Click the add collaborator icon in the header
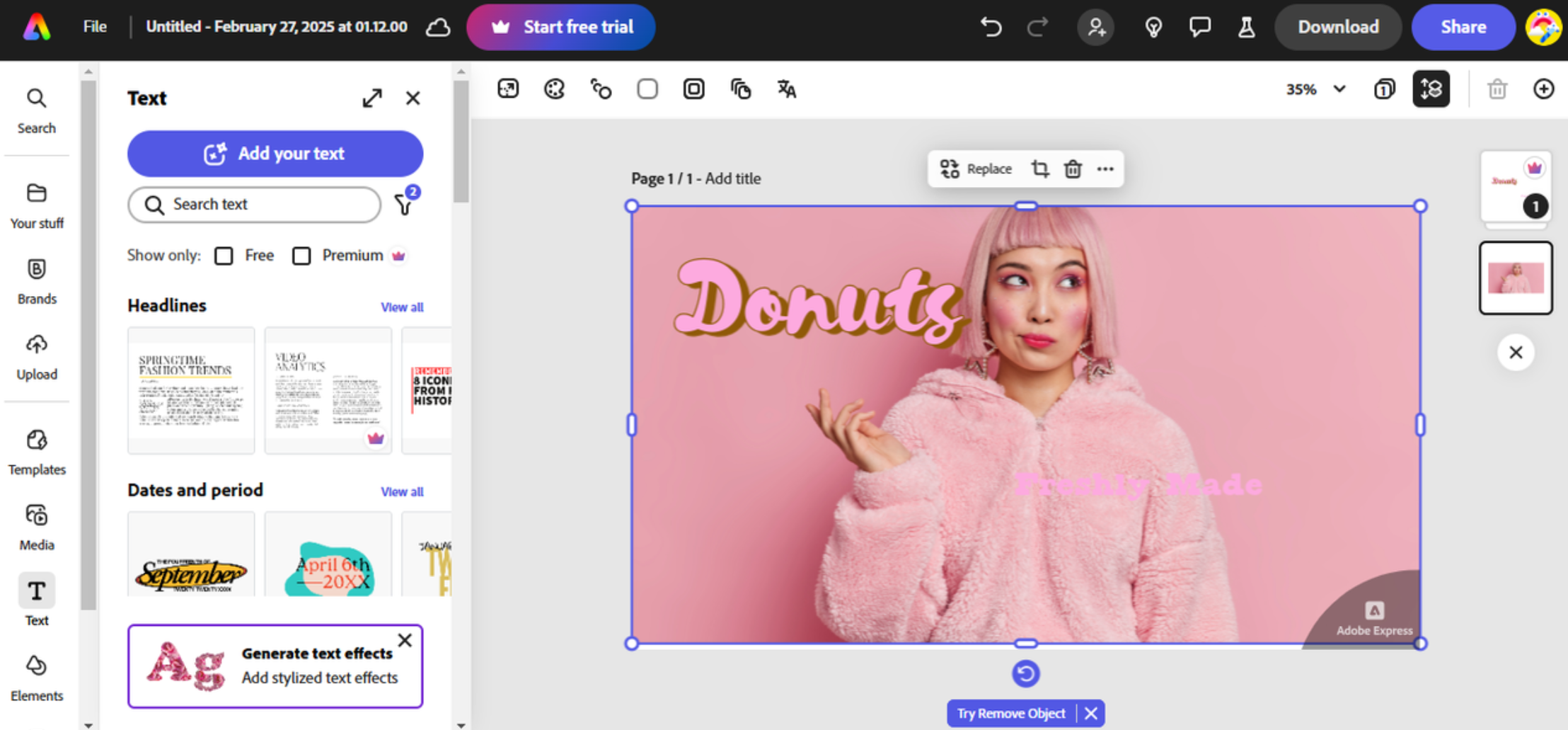The height and width of the screenshot is (730, 1568). pyautogui.click(x=1095, y=27)
